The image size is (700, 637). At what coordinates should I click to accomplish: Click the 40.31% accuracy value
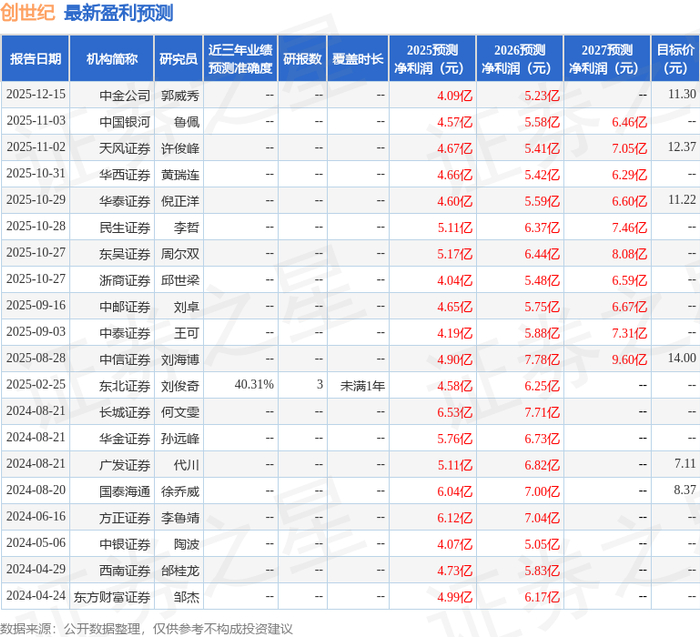coord(254,384)
